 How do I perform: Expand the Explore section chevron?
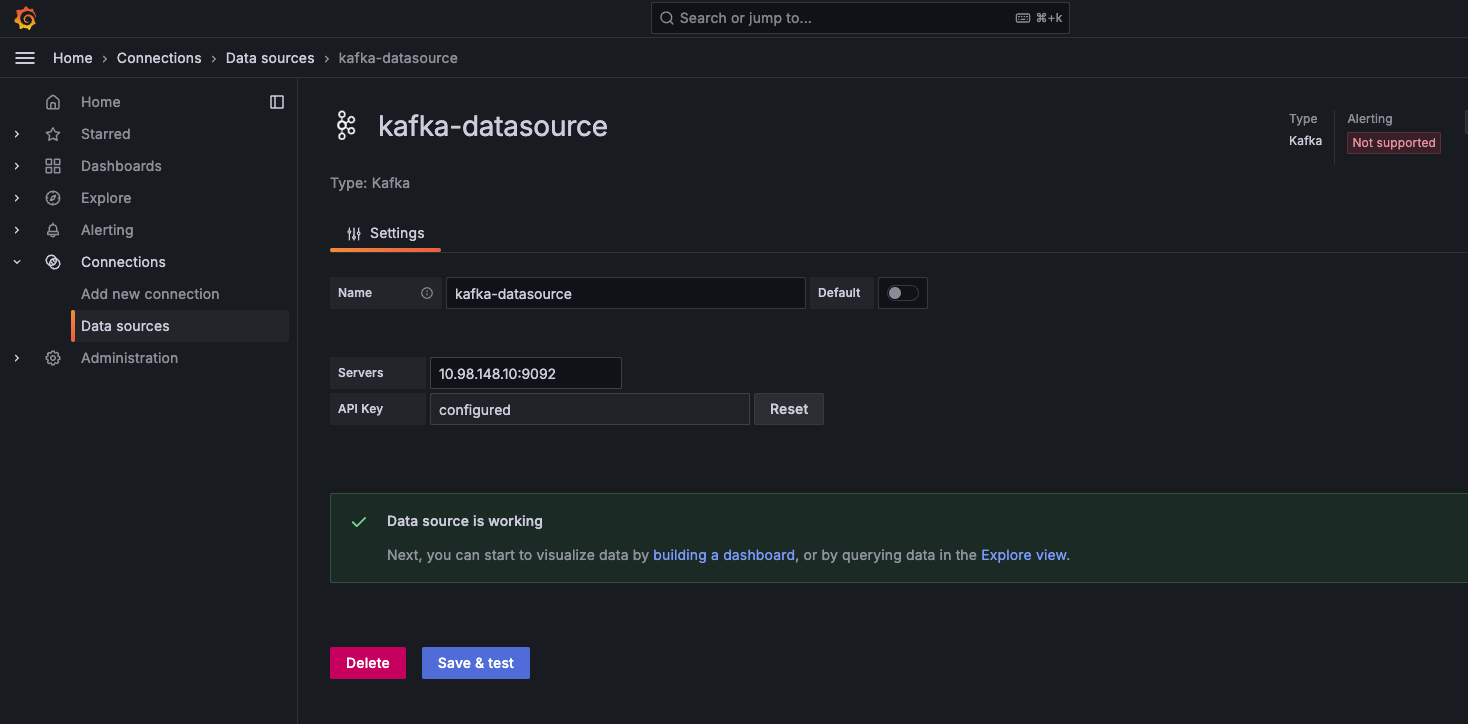point(17,198)
